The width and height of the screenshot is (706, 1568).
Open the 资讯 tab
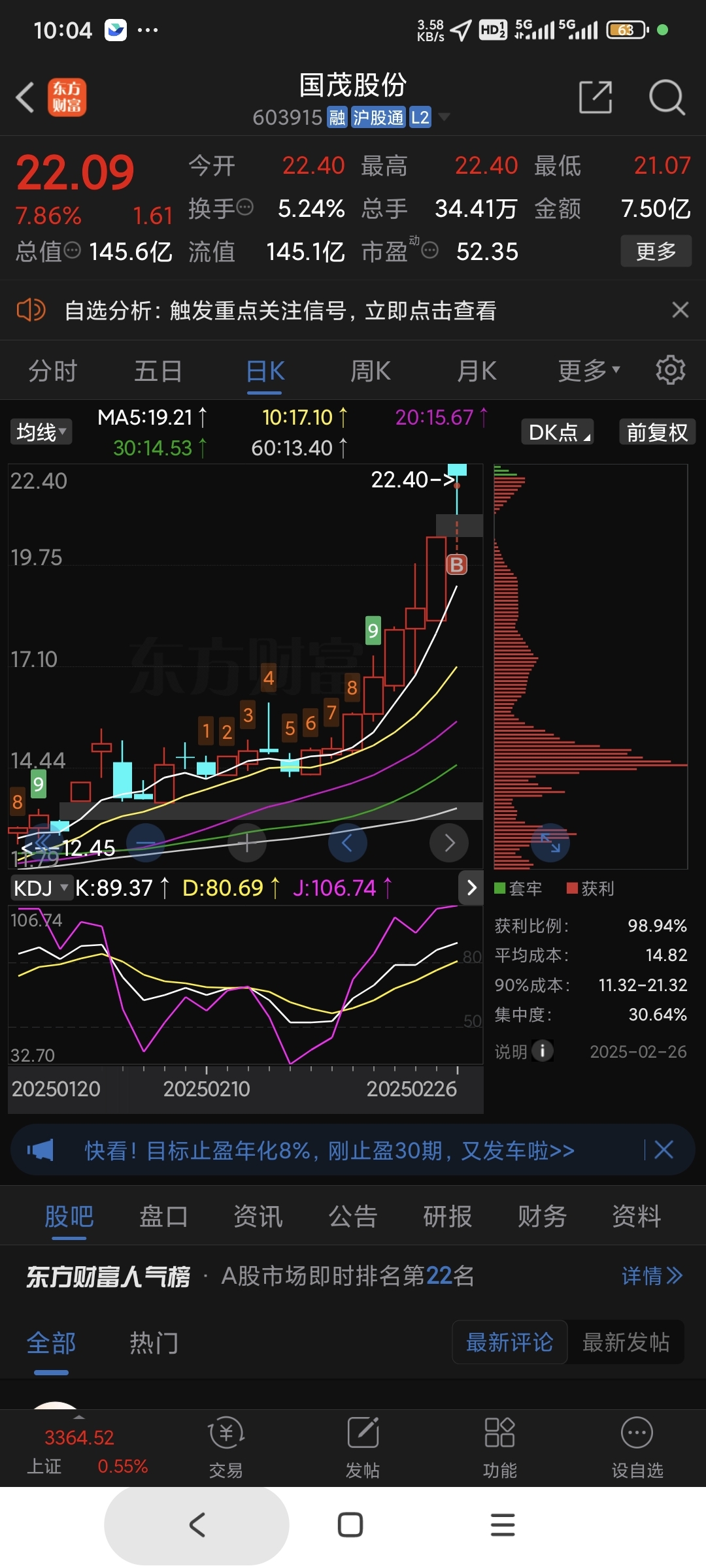click(258, 1217)
